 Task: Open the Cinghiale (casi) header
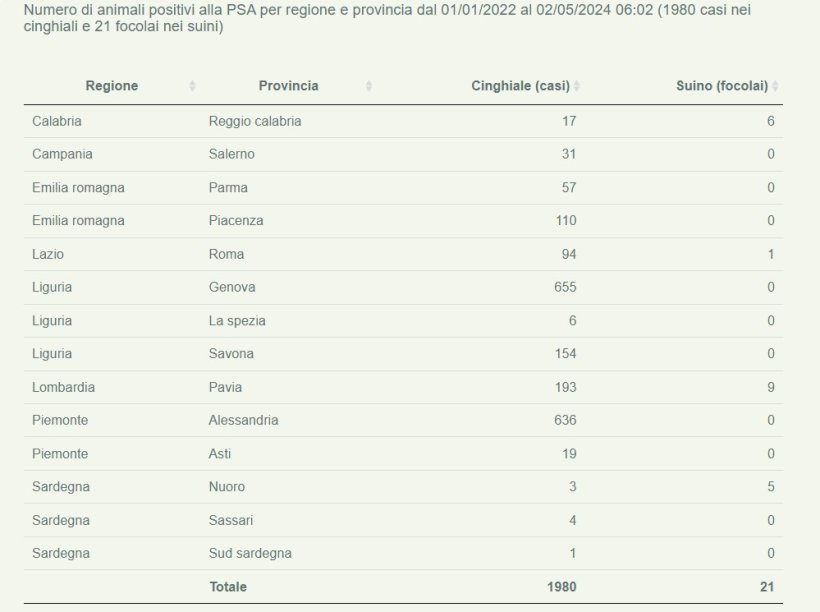pyautogui.click(x=519, y=86)
